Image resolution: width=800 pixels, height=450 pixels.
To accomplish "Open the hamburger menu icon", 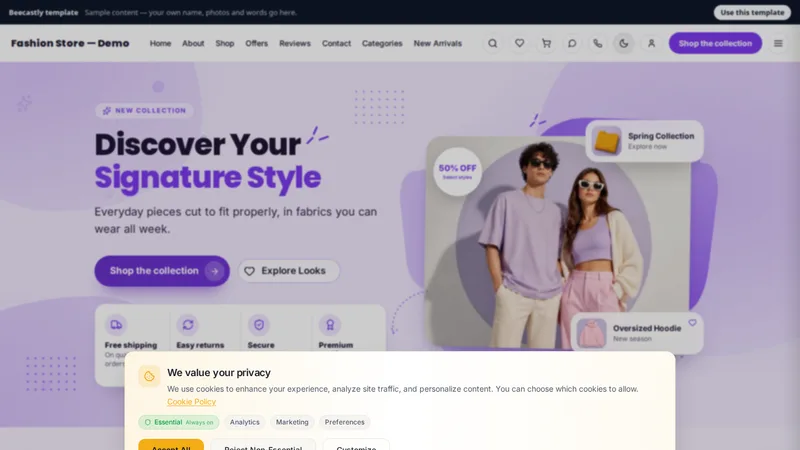I will click(x=778, y=43).
